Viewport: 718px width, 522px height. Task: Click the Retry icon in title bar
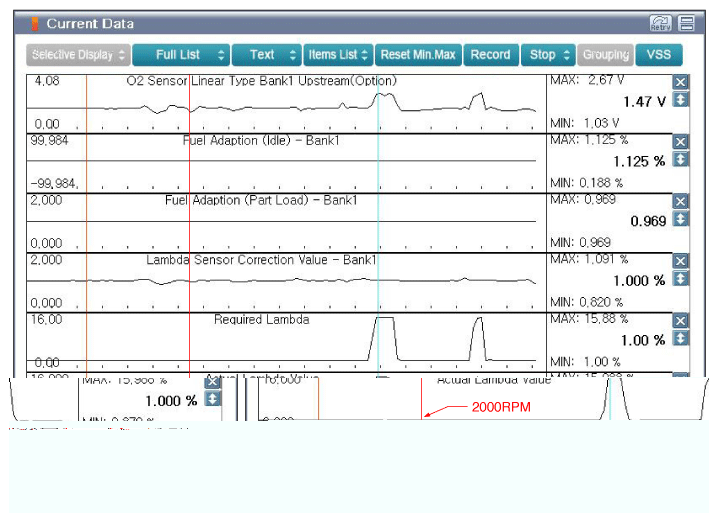tap(661, 23)
